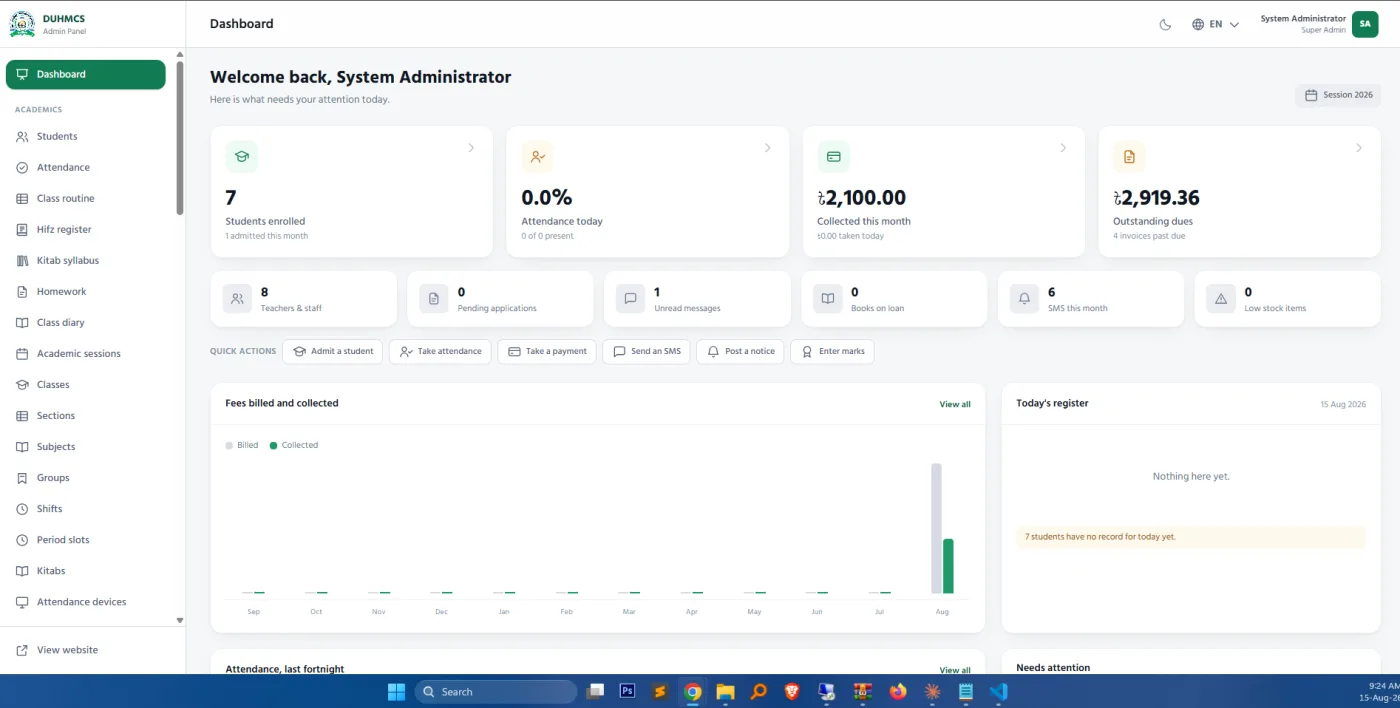
Task: Click Take a payment quick action
Action: pos(547,352)
